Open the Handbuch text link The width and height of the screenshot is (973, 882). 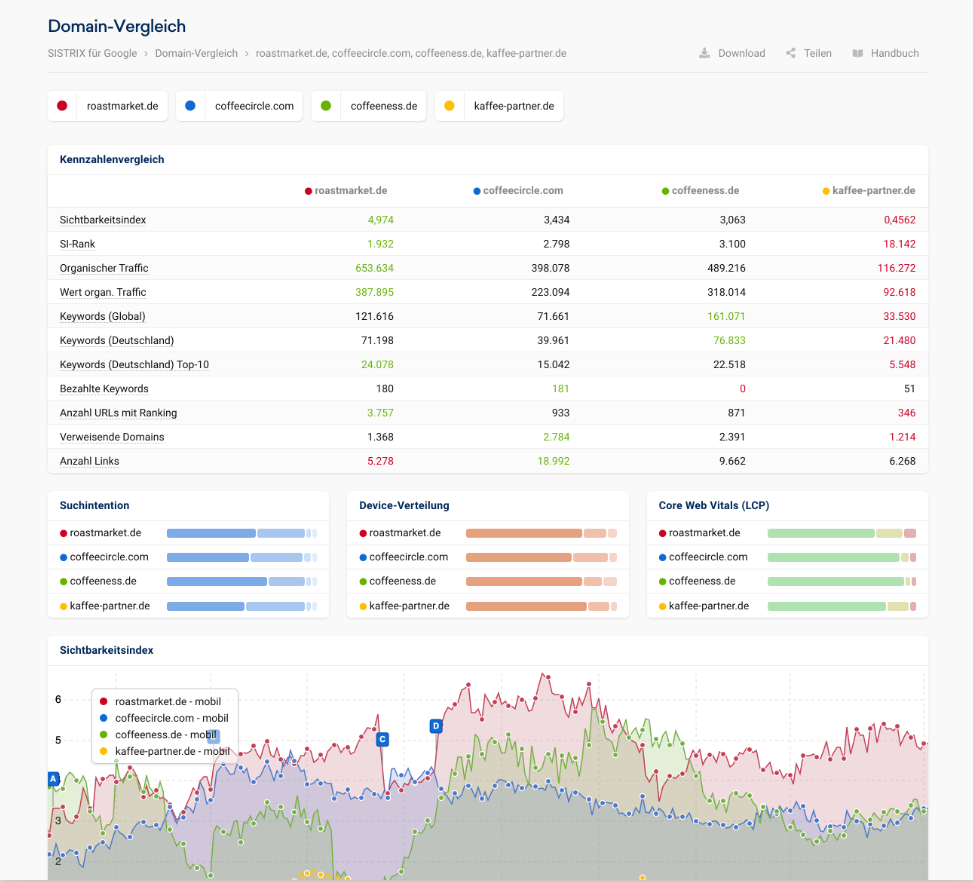coord(894,53)
